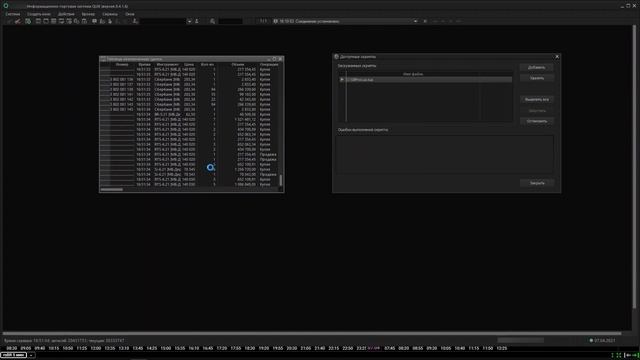Click the Время column header in trades table

(144, 64)
